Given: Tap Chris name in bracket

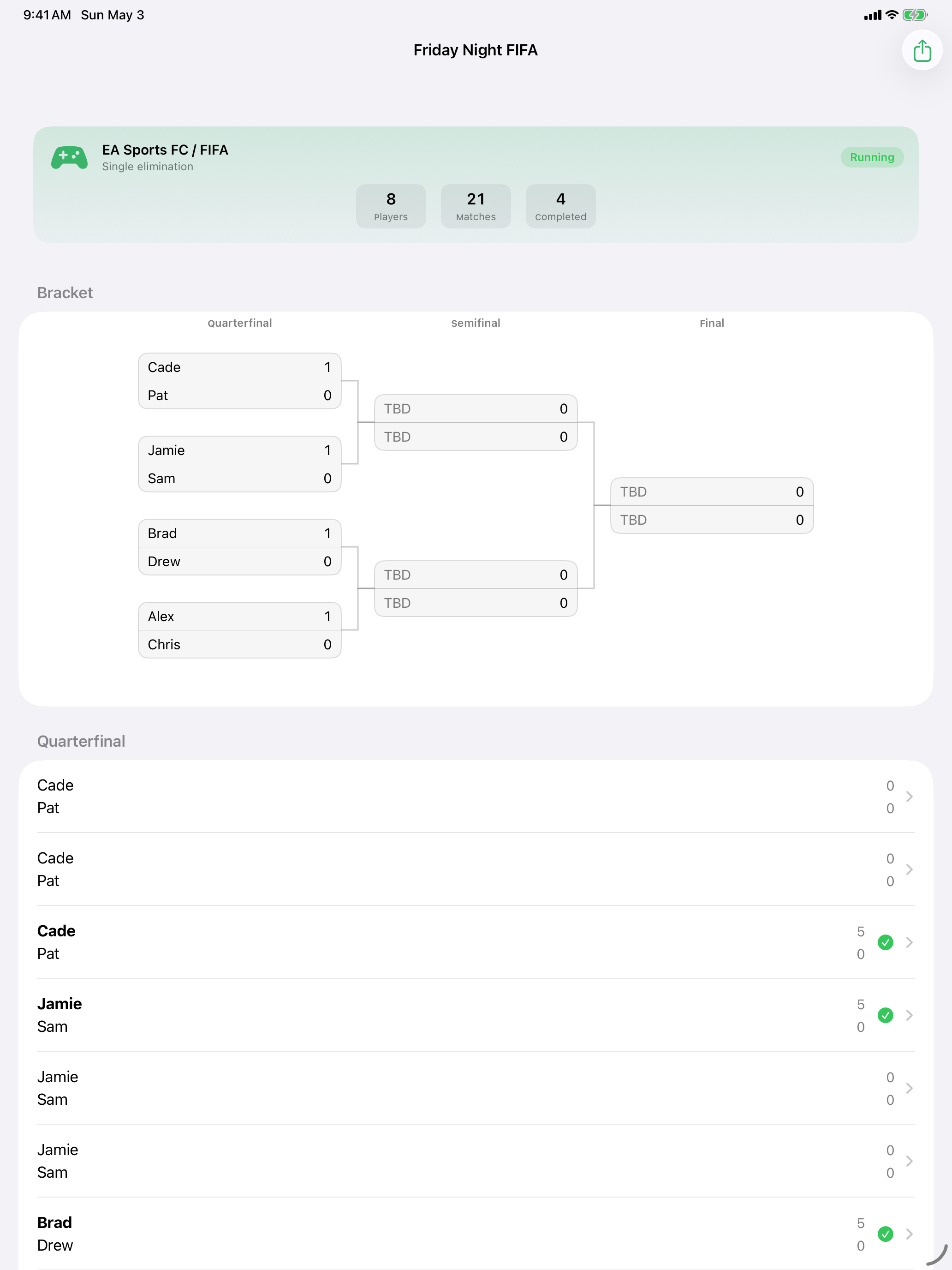Looking at the screenshot, I should [164, 645].
